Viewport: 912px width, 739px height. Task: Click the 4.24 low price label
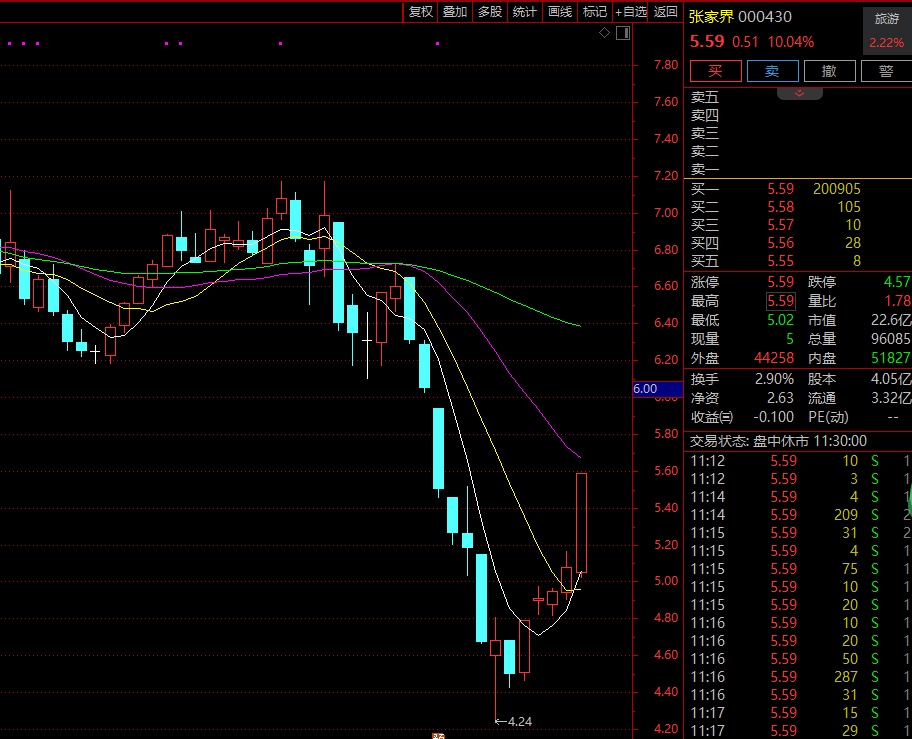[519, 721]
